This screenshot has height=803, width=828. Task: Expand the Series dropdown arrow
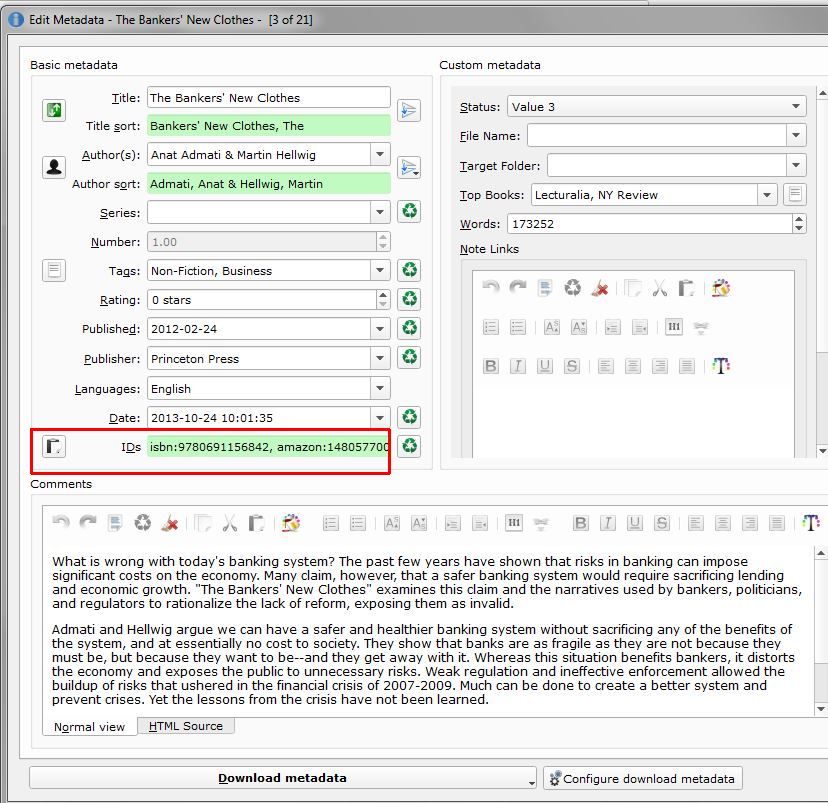(x=380, y=212)
